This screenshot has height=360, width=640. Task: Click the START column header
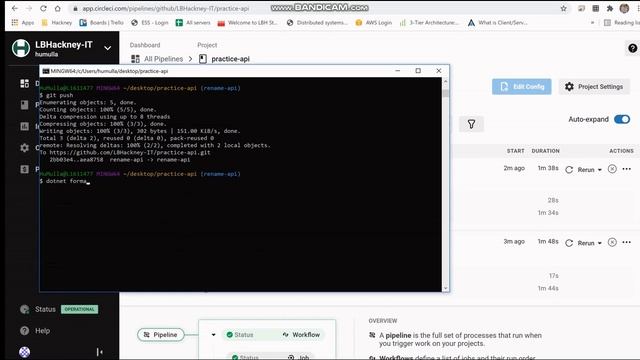click(x=516, y=151)
